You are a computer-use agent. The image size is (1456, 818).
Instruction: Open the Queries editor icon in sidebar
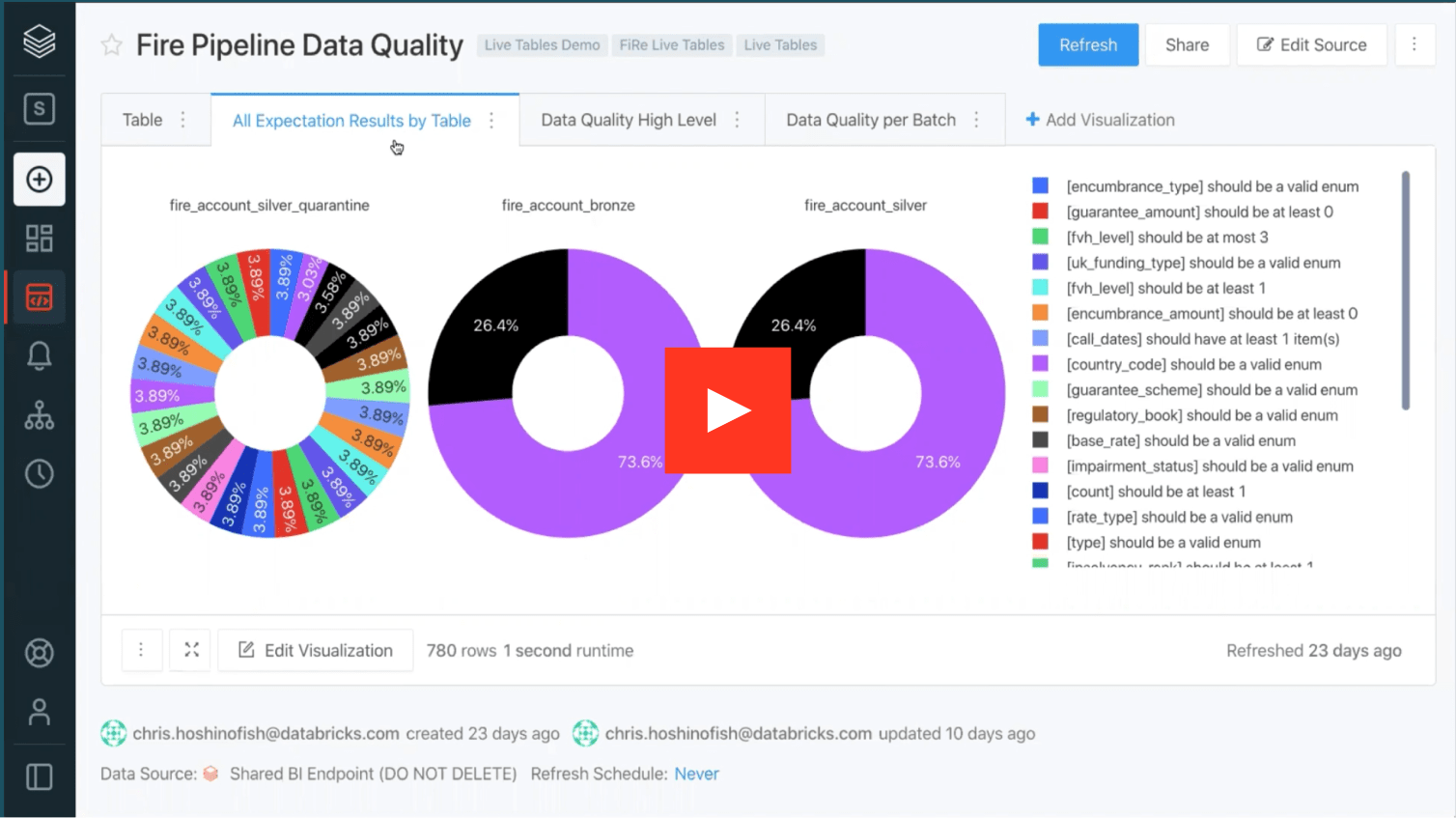[40, 297]
